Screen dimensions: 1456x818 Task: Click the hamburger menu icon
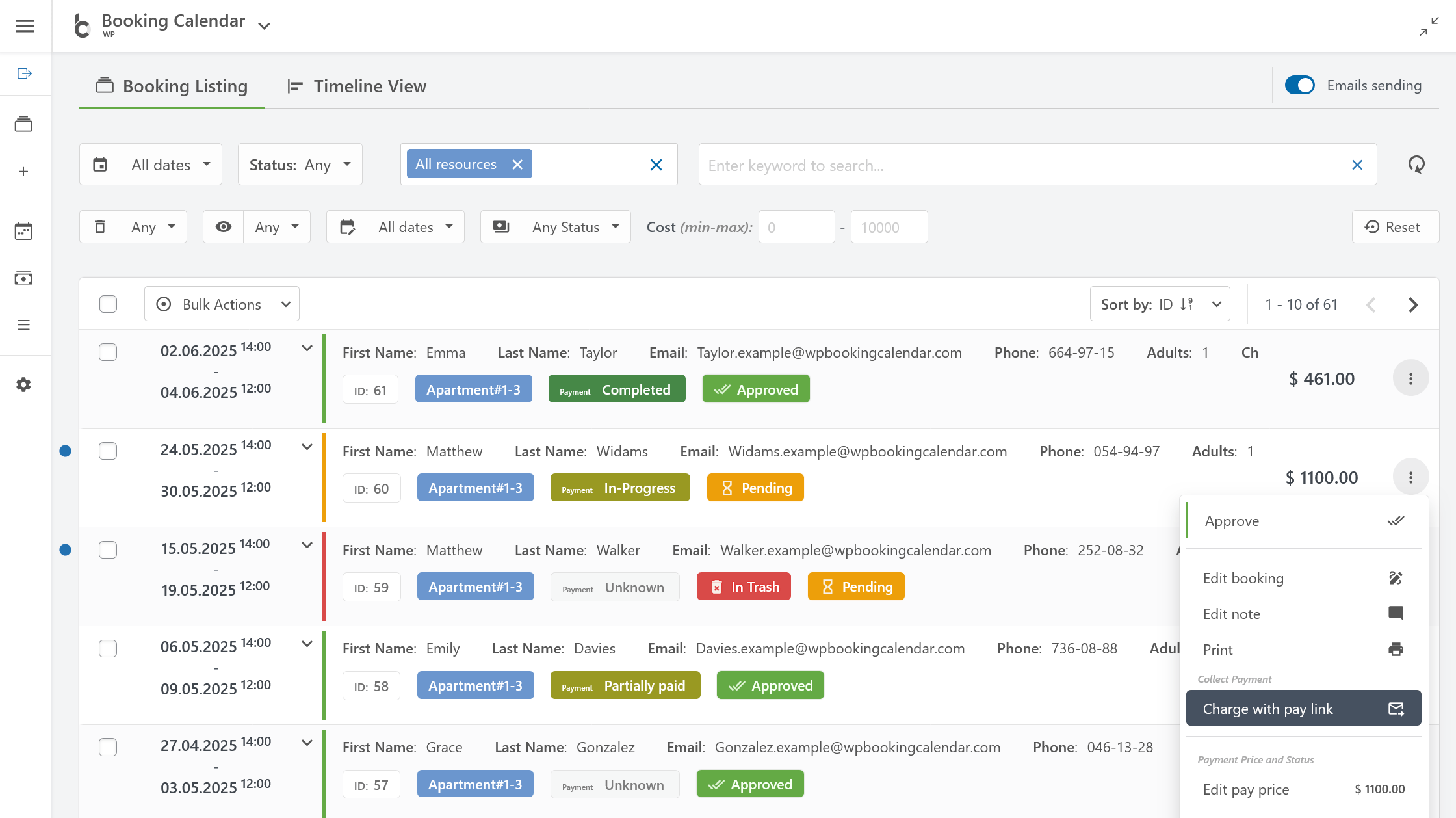tap(25, 26)
